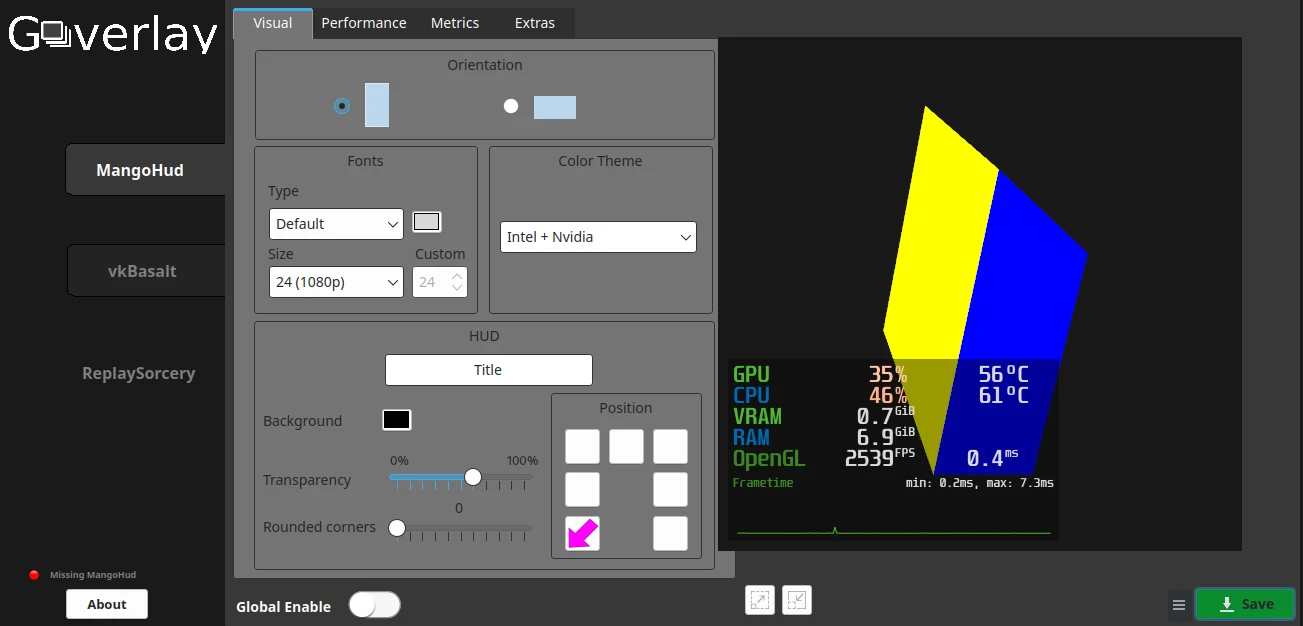Viewport: 1303px width, 626px height.
Task: Open the Color Theme dropdown
Action: tap(598, 237)
